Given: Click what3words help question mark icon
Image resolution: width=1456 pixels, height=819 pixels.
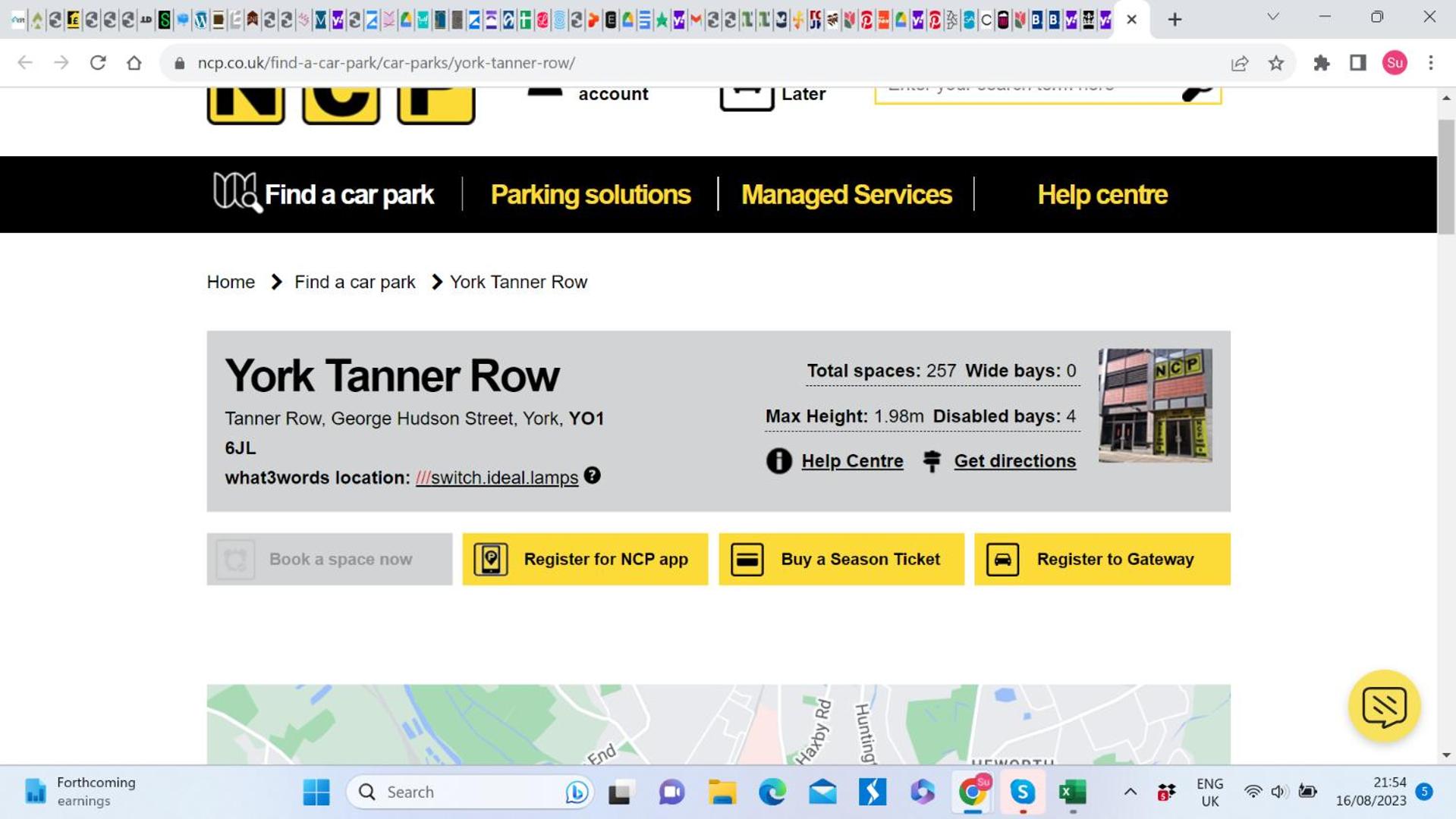Looking at the screenshot, I should (593, 475).
